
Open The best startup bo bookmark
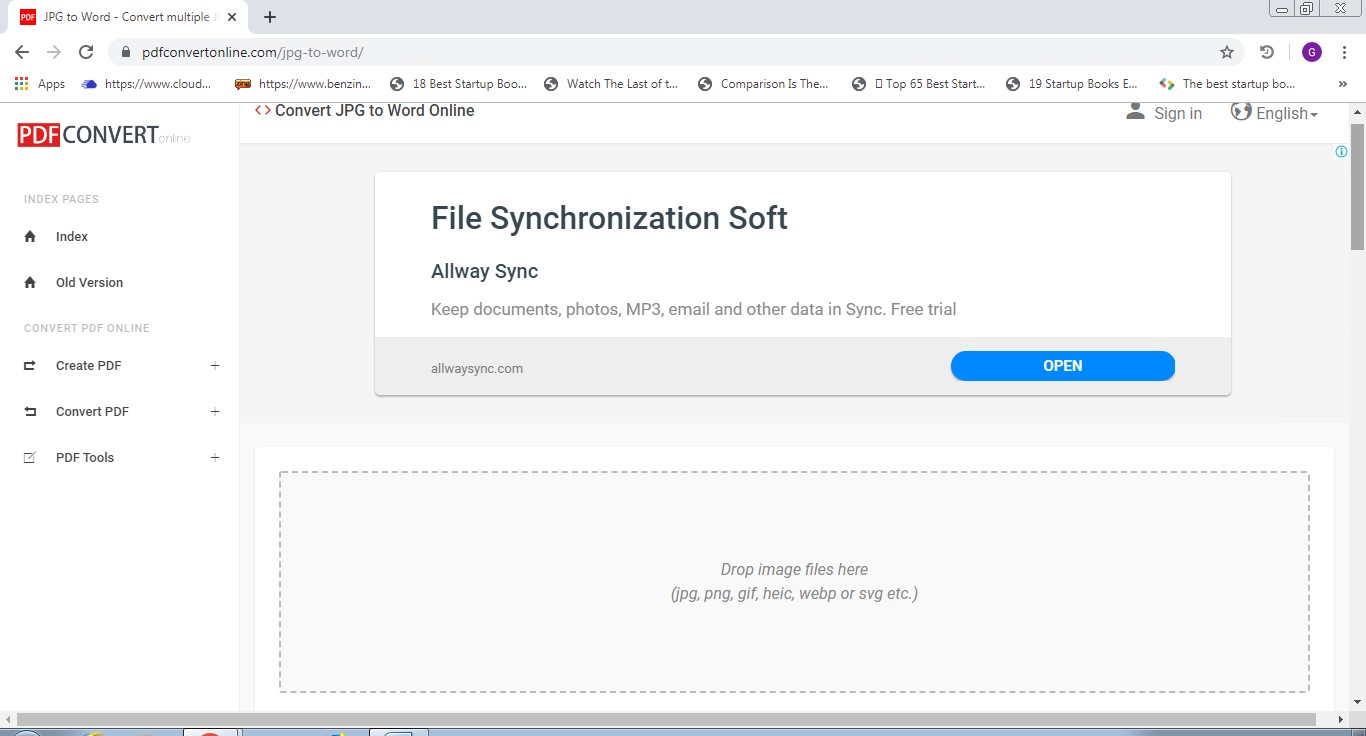[1227, 84]
